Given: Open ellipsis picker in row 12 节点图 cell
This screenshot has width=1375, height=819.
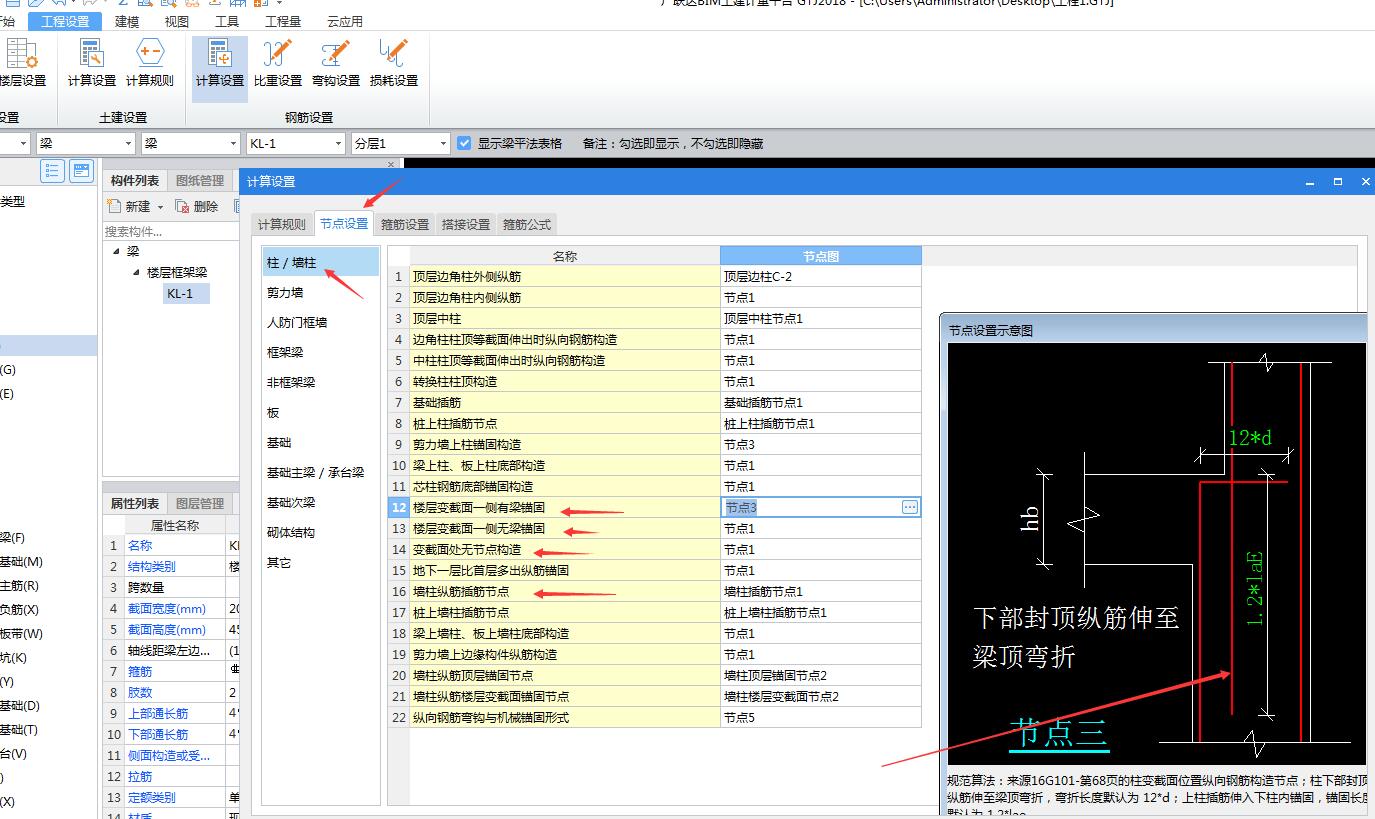Looking at the screenshot, I should (x=910, y=507).
